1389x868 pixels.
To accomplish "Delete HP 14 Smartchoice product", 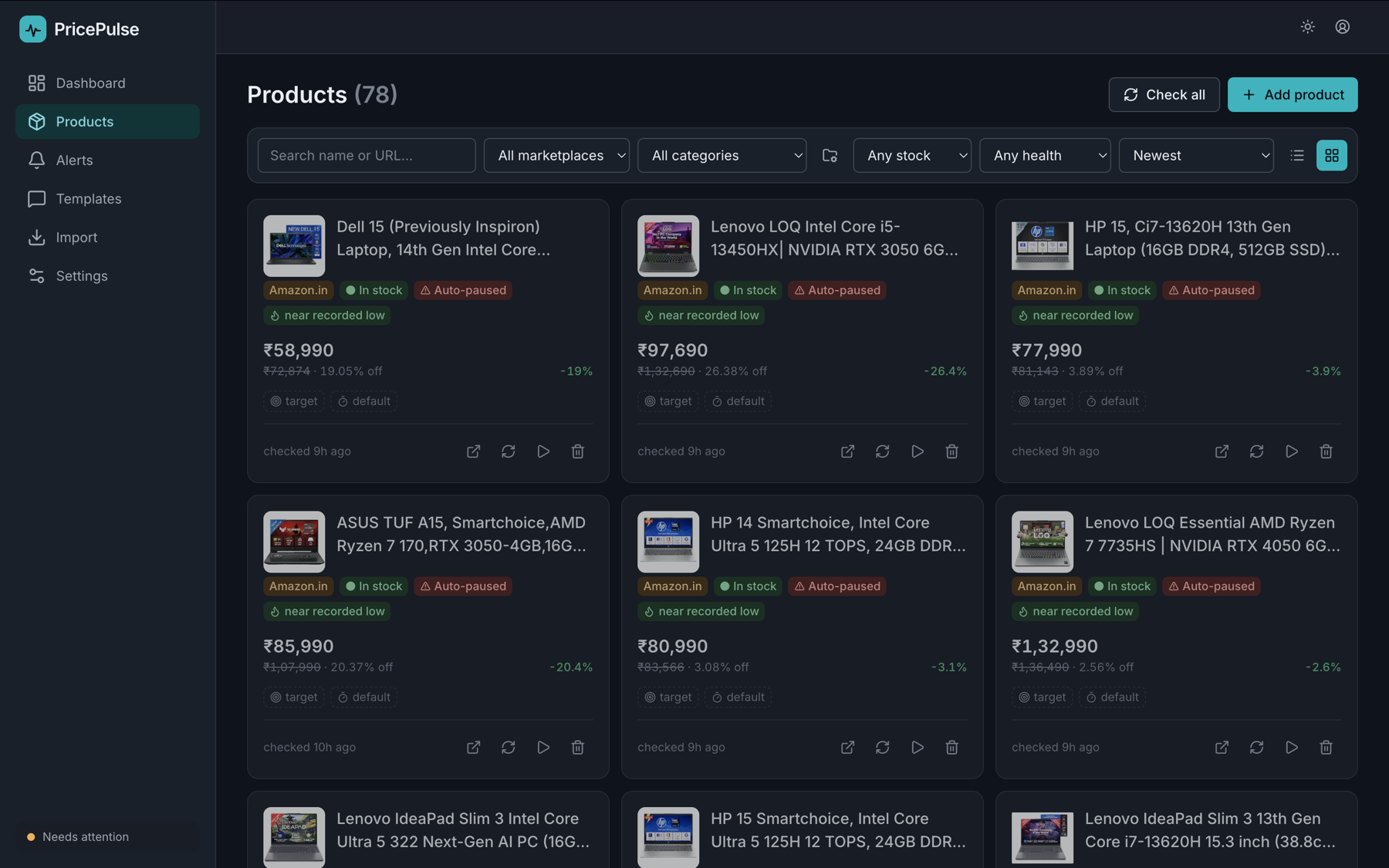I will [x=952, y=748].
